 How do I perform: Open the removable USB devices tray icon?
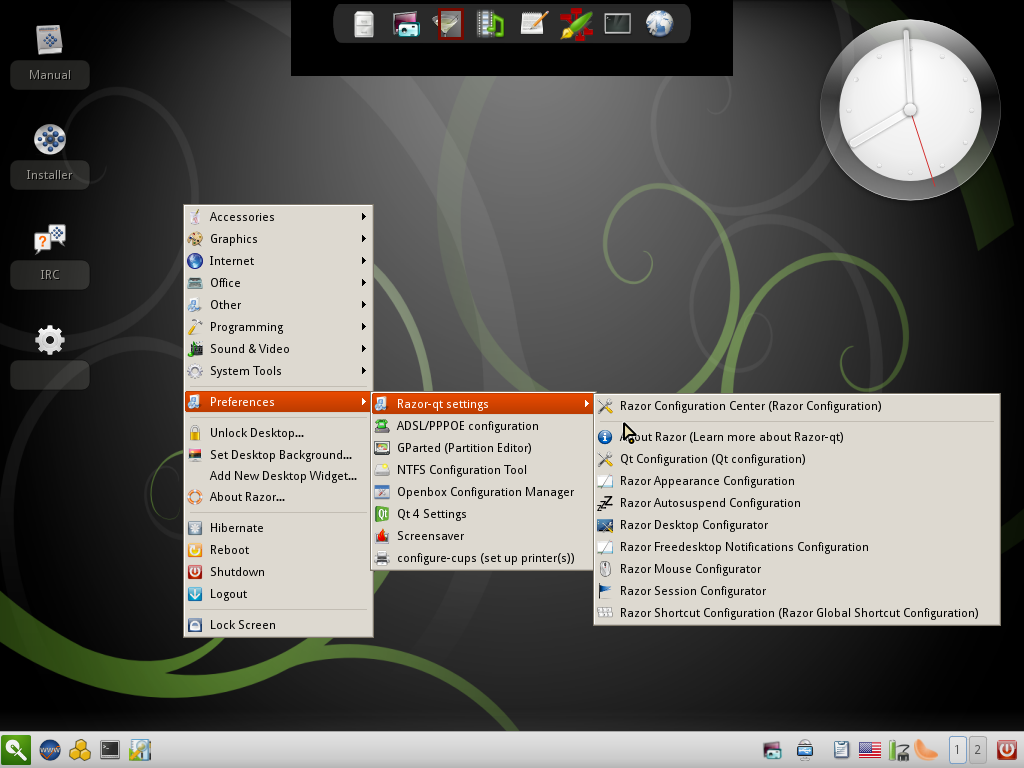(x=805, y=750)
